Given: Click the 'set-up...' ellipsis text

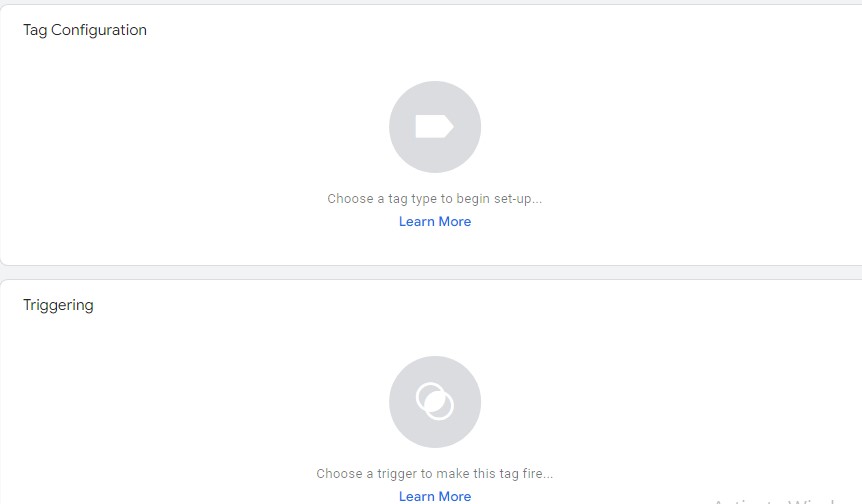Looking at the screenshot, I should pyautogui.click(x=518, y=199).
